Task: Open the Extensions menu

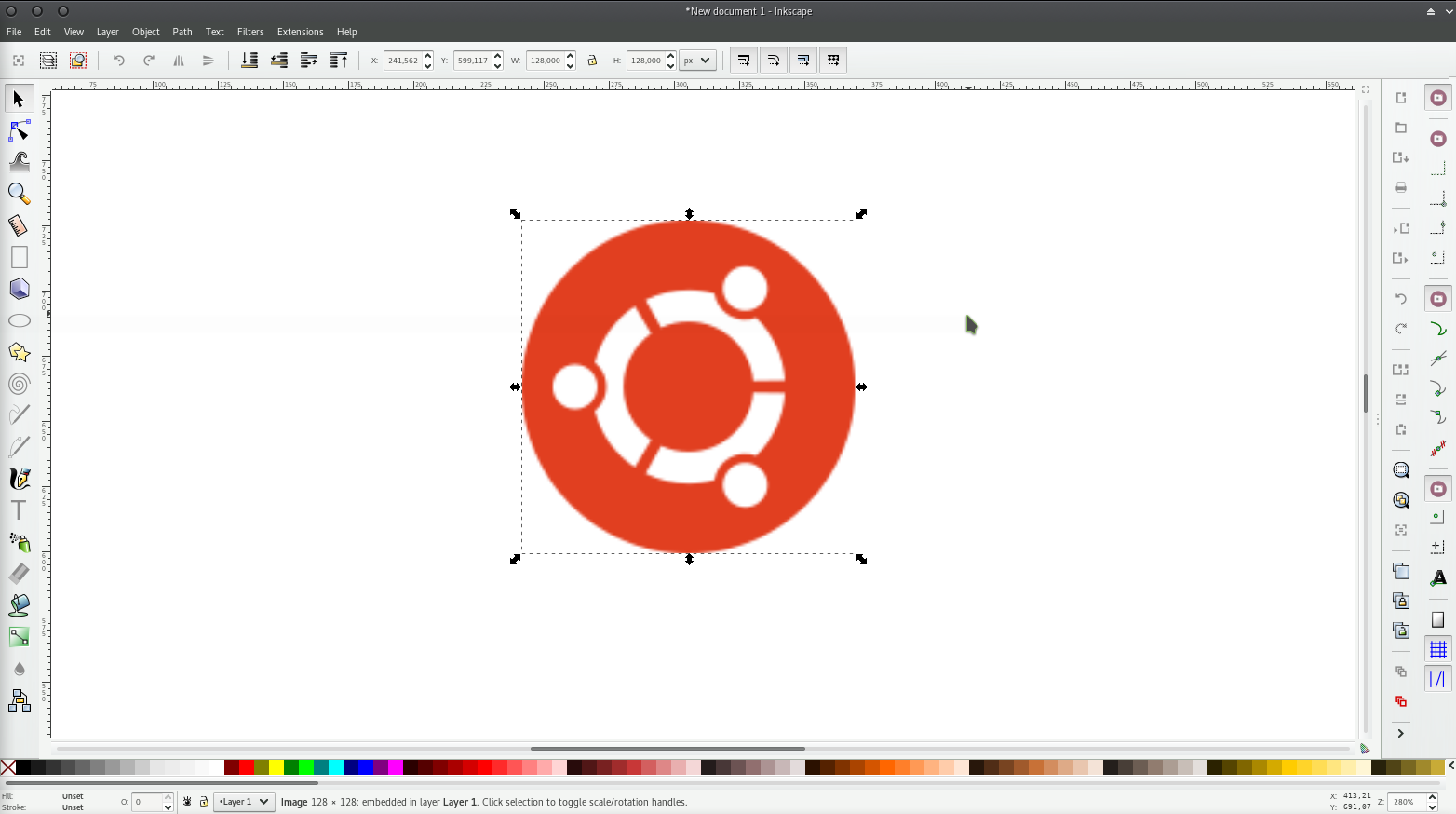Action: 301,32
